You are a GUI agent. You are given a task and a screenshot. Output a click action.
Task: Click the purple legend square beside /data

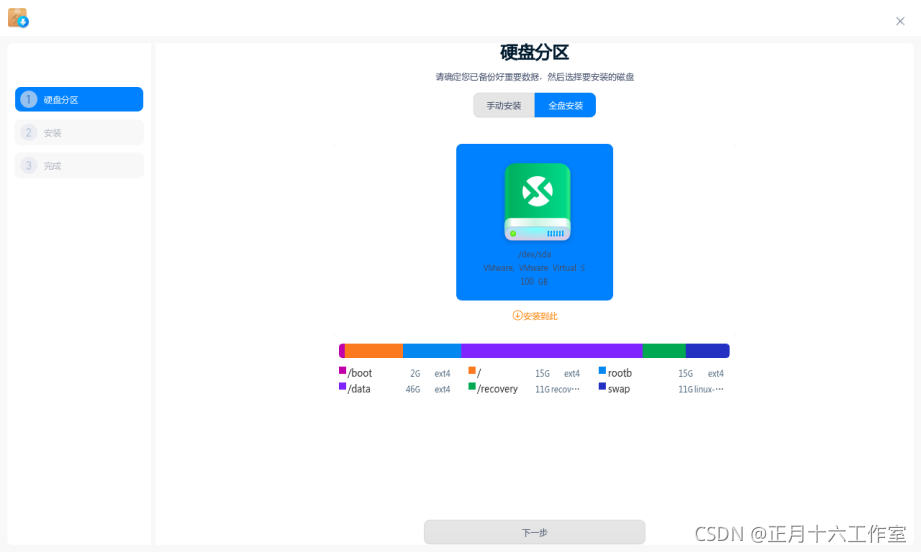point(342,386)
